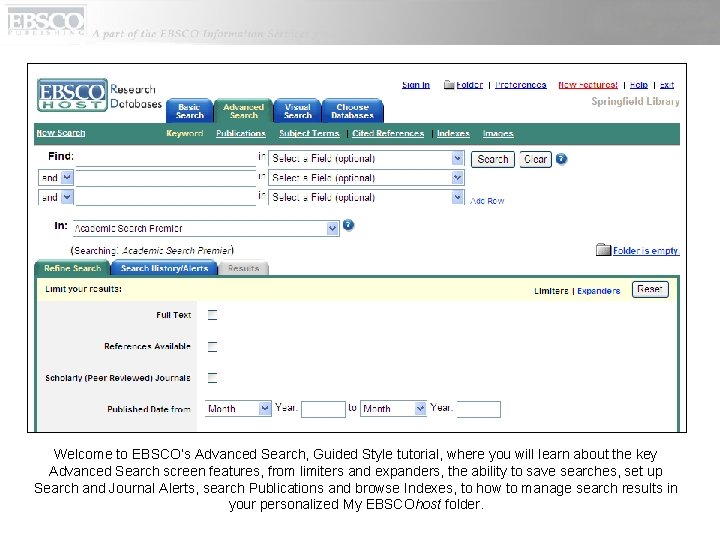
Task: Click Published Date from Year field
Action: pyautogui.click(x=323, y=409)
